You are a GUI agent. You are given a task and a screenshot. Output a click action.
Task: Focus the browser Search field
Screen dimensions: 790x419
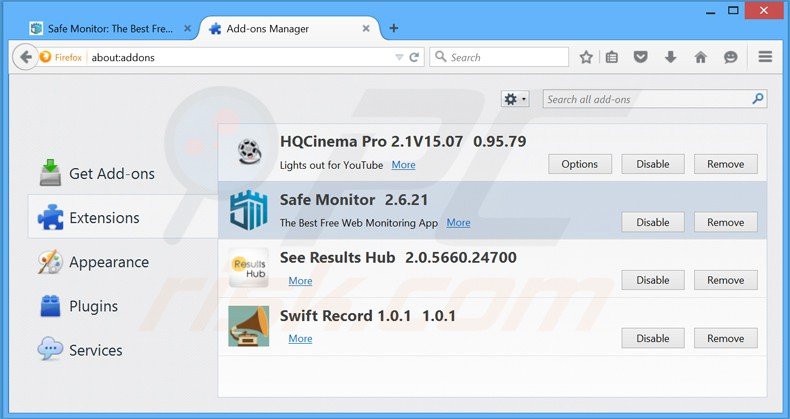(499, 57)
